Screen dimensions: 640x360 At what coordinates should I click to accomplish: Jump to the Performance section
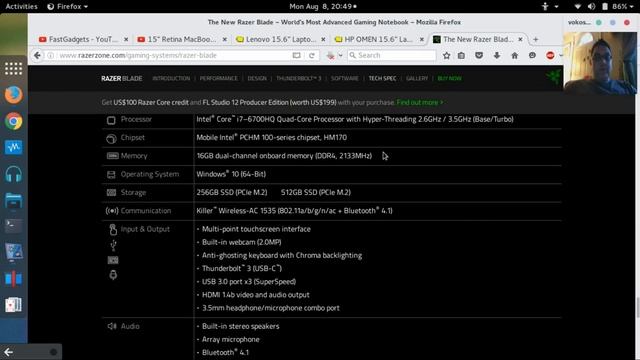[x=218, y=78]
